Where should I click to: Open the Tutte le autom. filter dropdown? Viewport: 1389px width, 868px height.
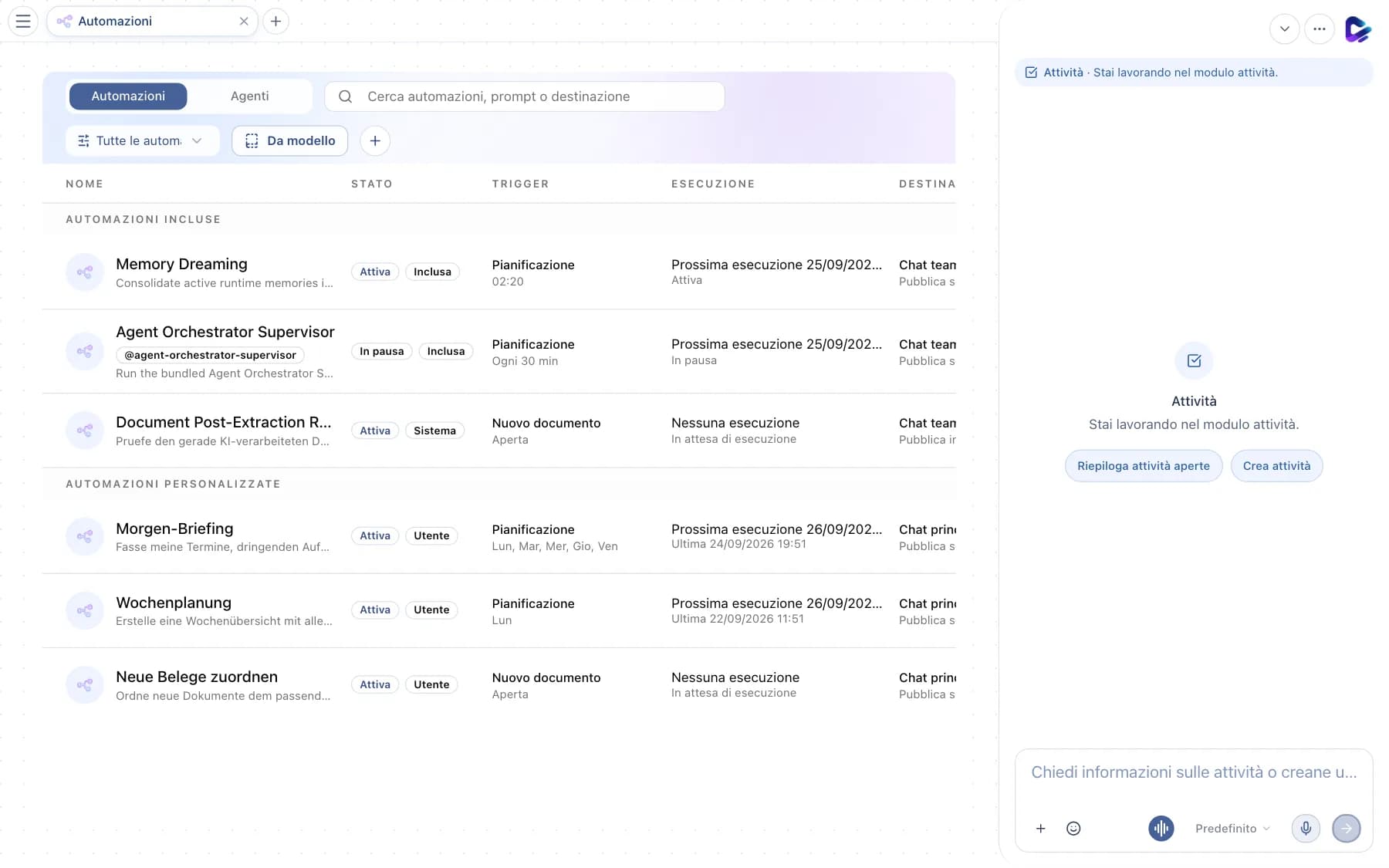click(x=142, y=140)
